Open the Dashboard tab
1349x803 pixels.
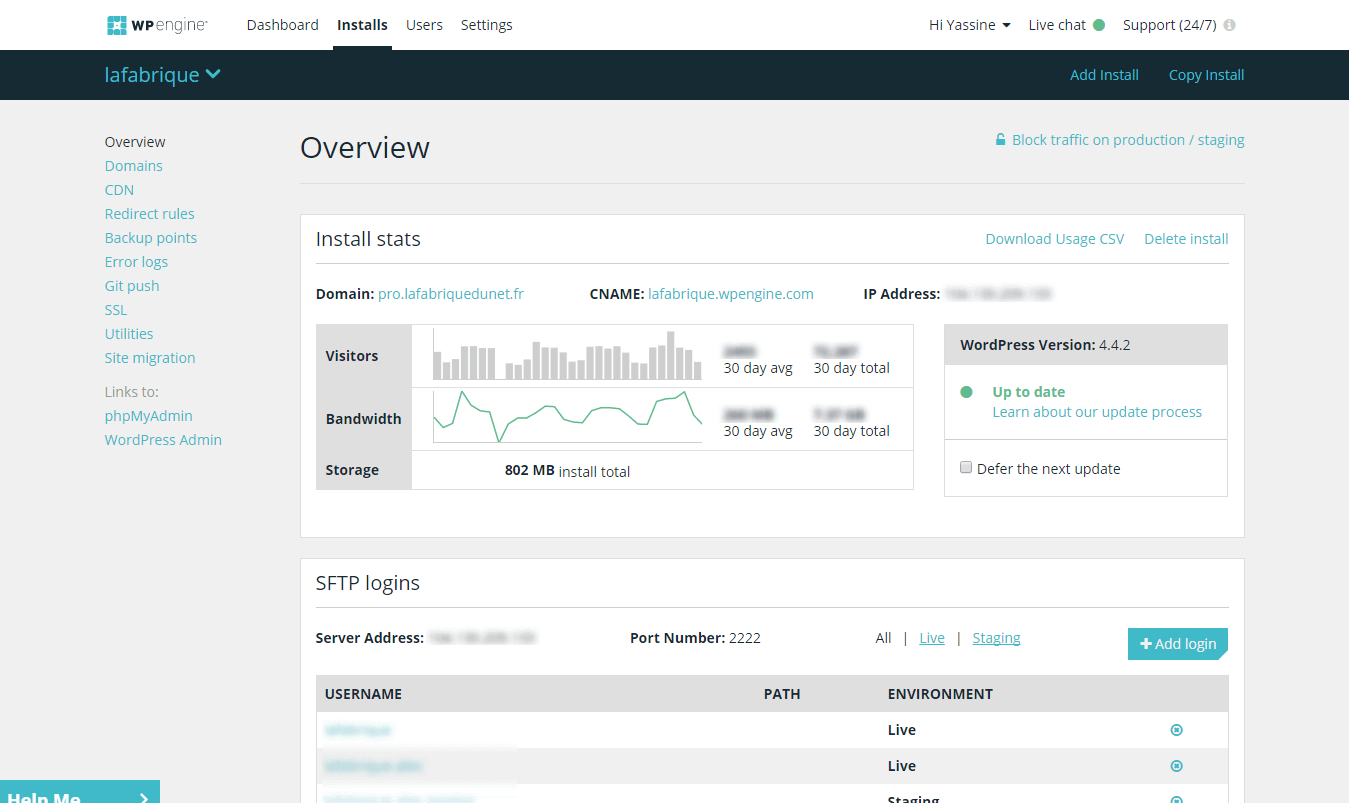(x=283, y=25)
